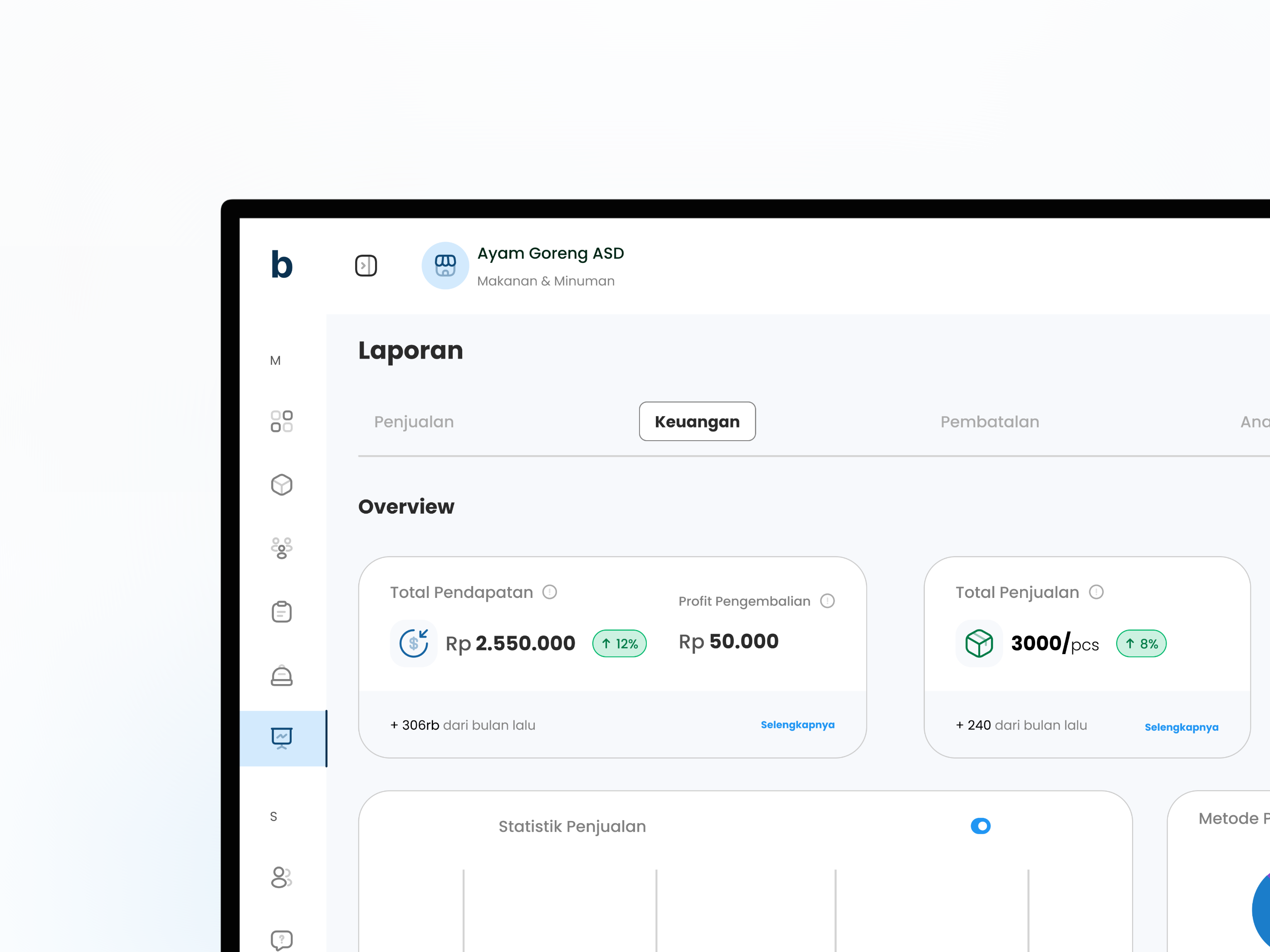
Task: Open Selengkapnya link in Total Penjualan card
Action: pos(1181,727)
